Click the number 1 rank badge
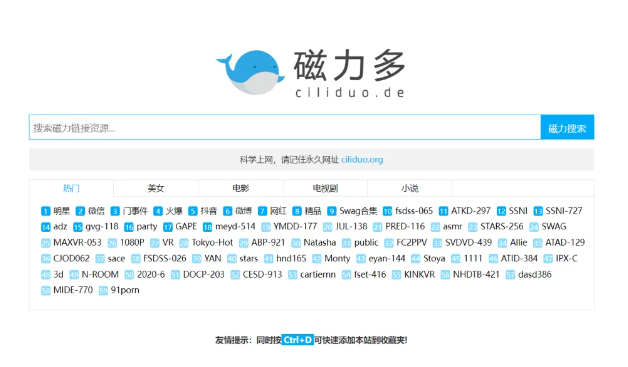Image resolution: width=628 pixels, height=367 pixels. [46, 211]
